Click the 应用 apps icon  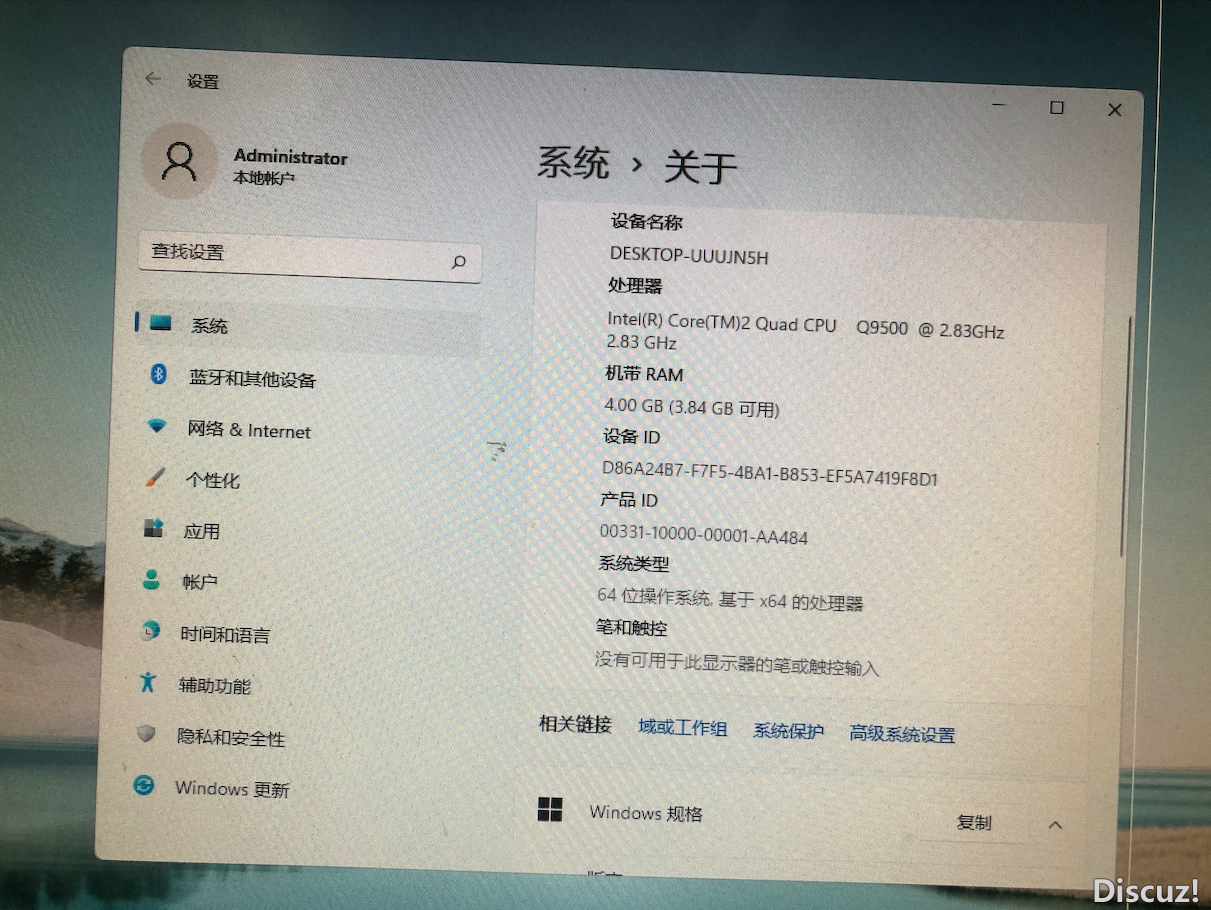pos(153,528)
